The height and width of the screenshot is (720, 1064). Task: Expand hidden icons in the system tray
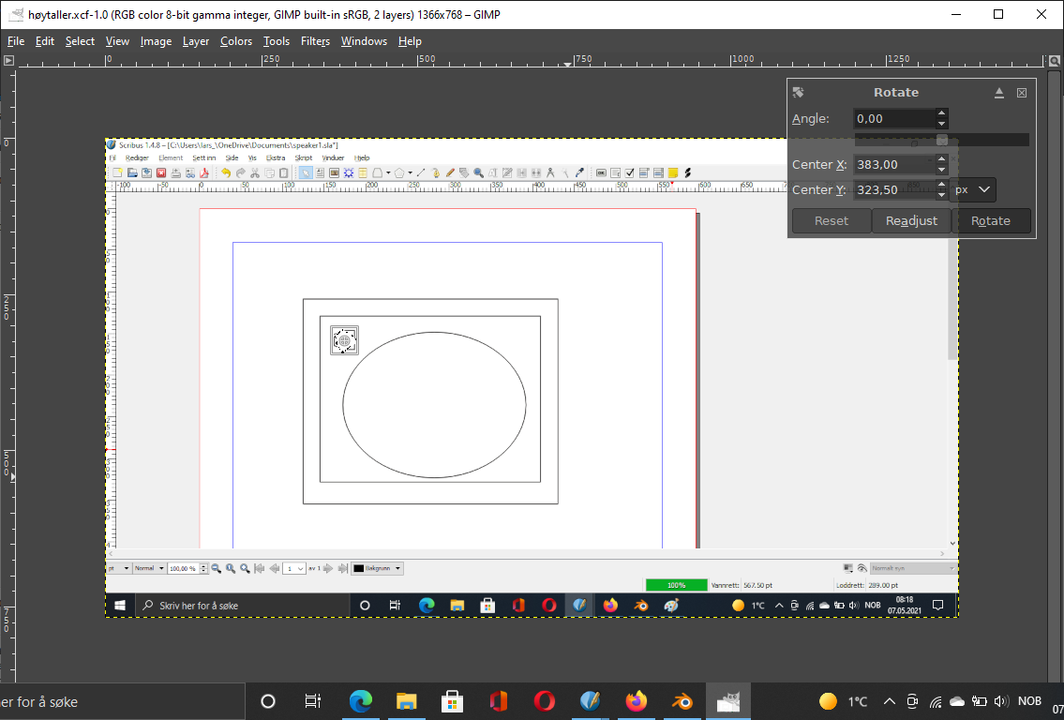889,701
